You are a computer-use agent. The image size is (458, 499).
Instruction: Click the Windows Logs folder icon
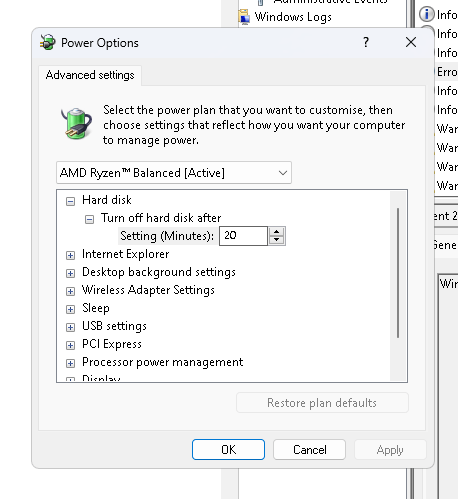click(x=244, y=17)
